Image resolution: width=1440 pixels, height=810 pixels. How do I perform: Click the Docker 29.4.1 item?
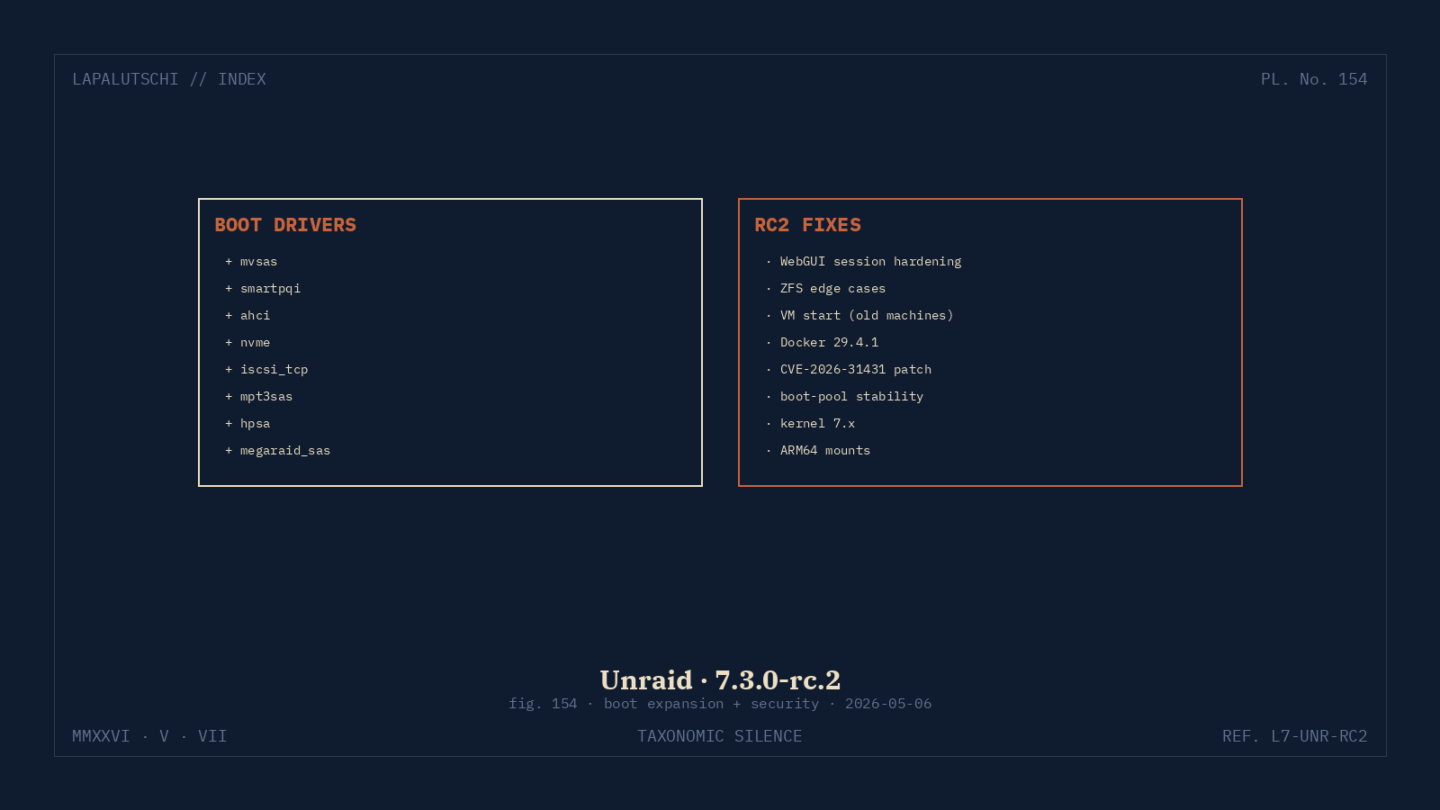pos(821,342)
